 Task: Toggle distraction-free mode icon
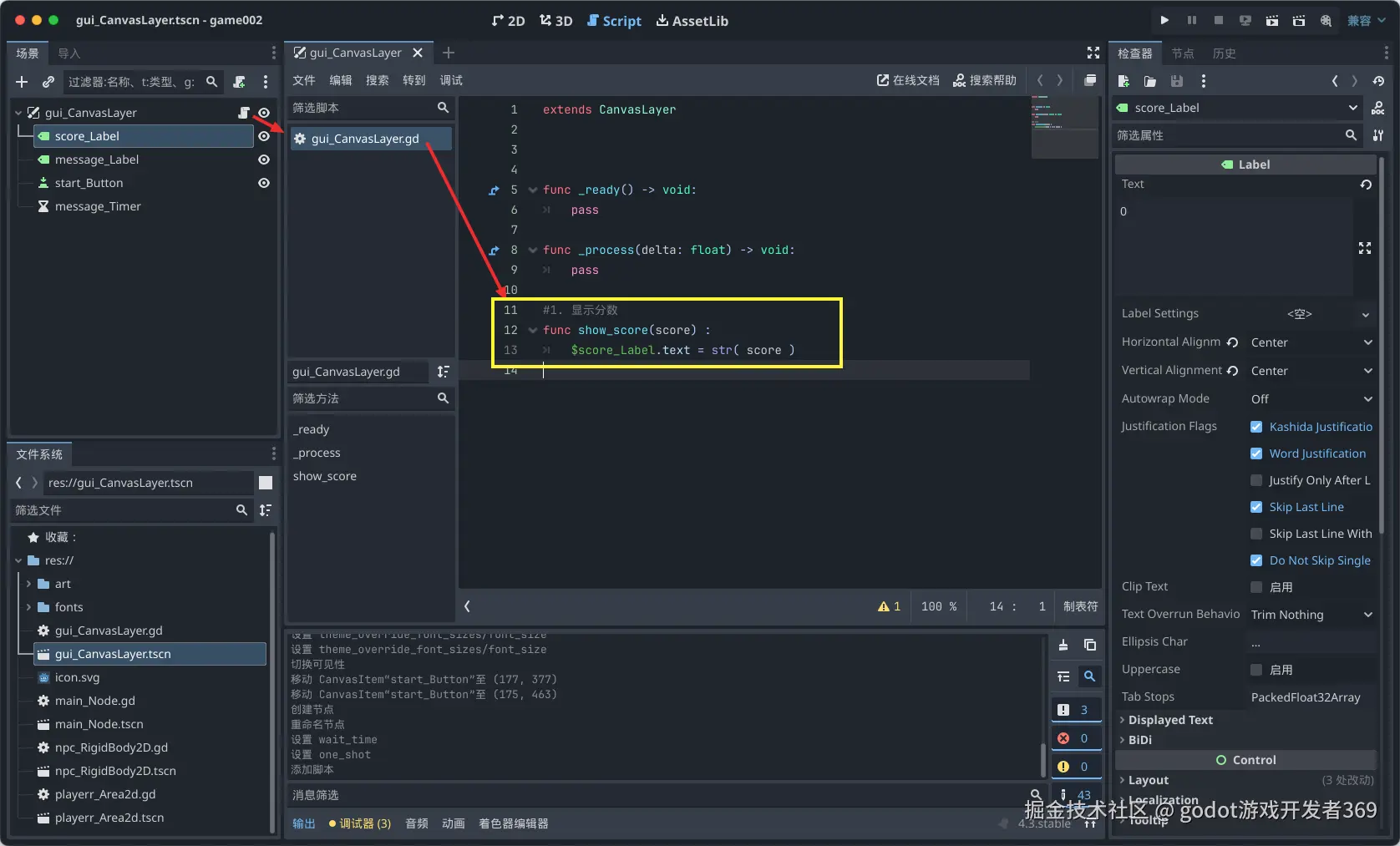[x=1093, y=53]
